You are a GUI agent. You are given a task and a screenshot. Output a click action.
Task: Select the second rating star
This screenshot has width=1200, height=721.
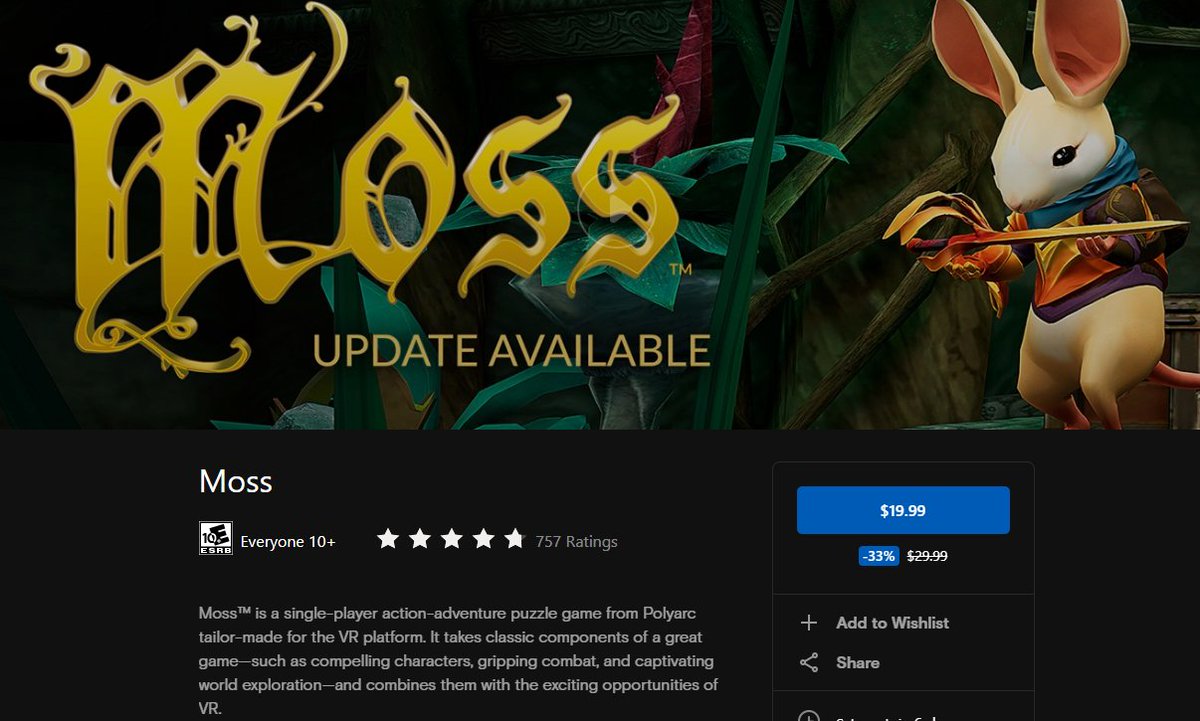click(x=419, y=540)
